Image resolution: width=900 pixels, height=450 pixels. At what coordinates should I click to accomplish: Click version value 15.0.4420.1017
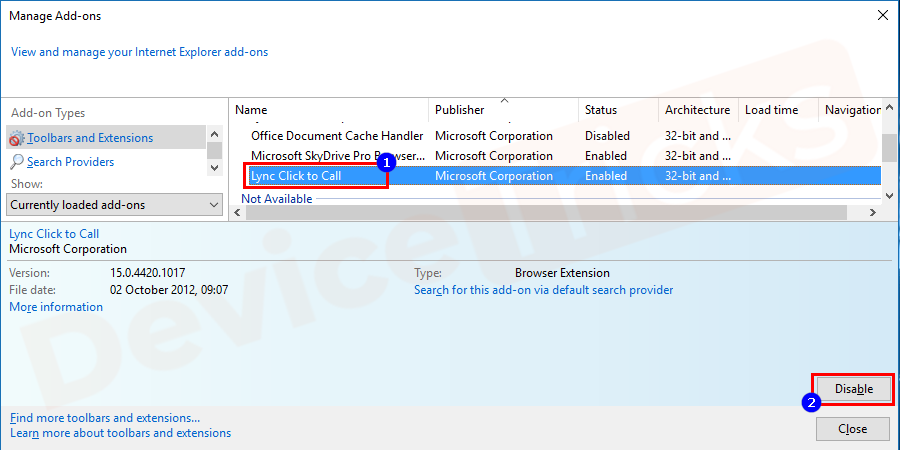point(148,273)
